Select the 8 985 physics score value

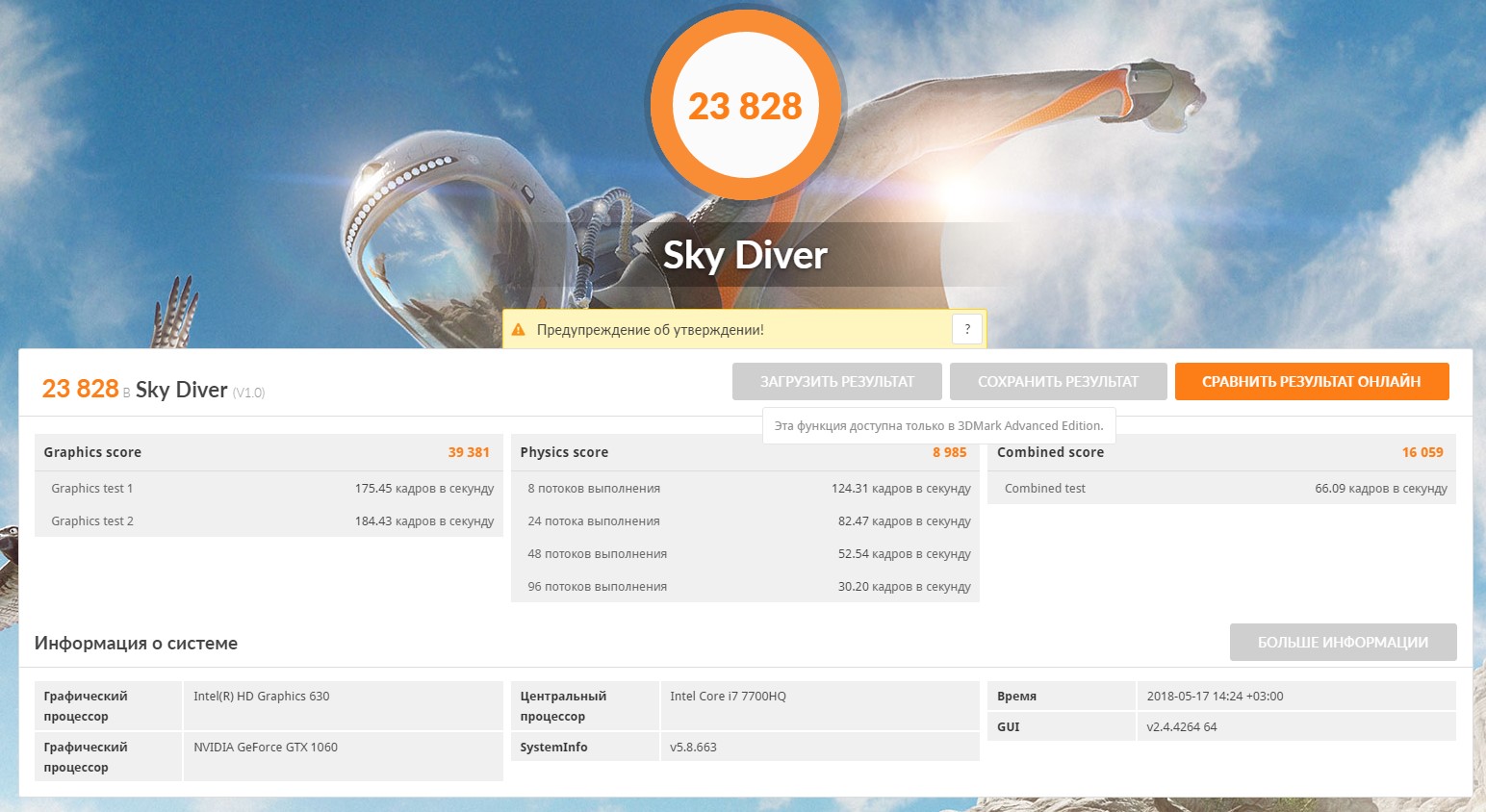[x=949, y=452]
